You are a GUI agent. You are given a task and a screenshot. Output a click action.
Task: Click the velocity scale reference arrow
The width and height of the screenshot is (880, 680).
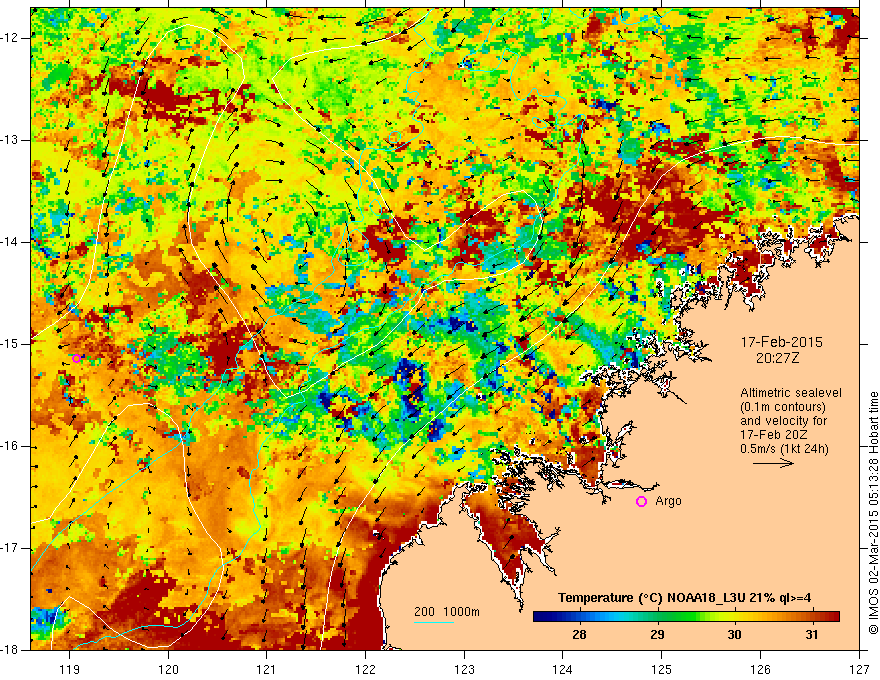(773, 463)
